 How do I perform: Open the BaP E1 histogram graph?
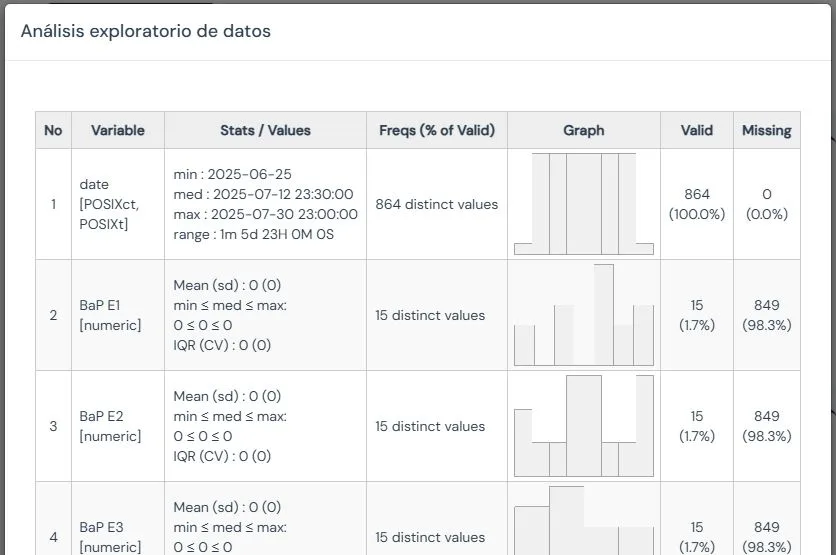(584, 315)
